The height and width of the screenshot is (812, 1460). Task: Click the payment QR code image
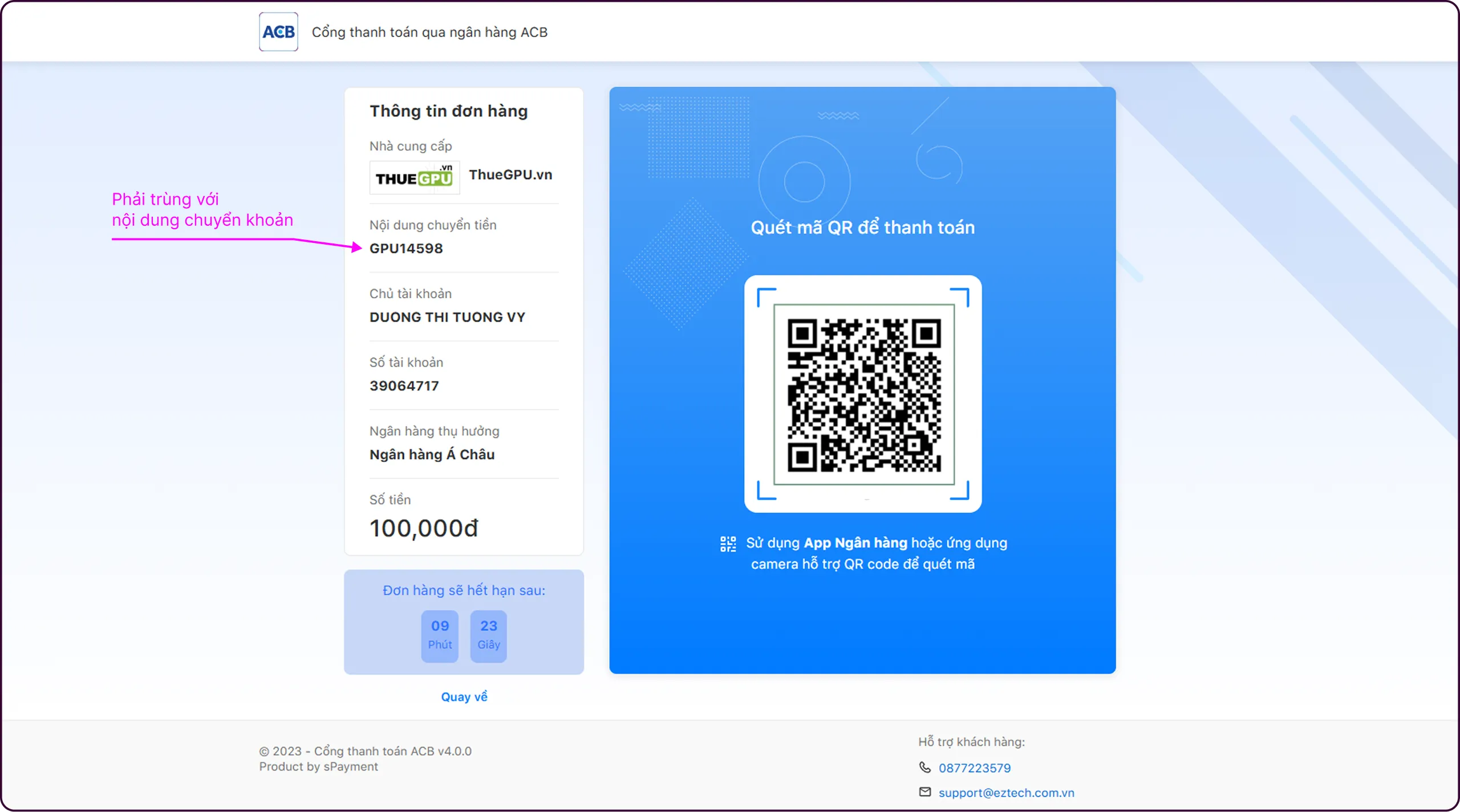click(863, 395)
